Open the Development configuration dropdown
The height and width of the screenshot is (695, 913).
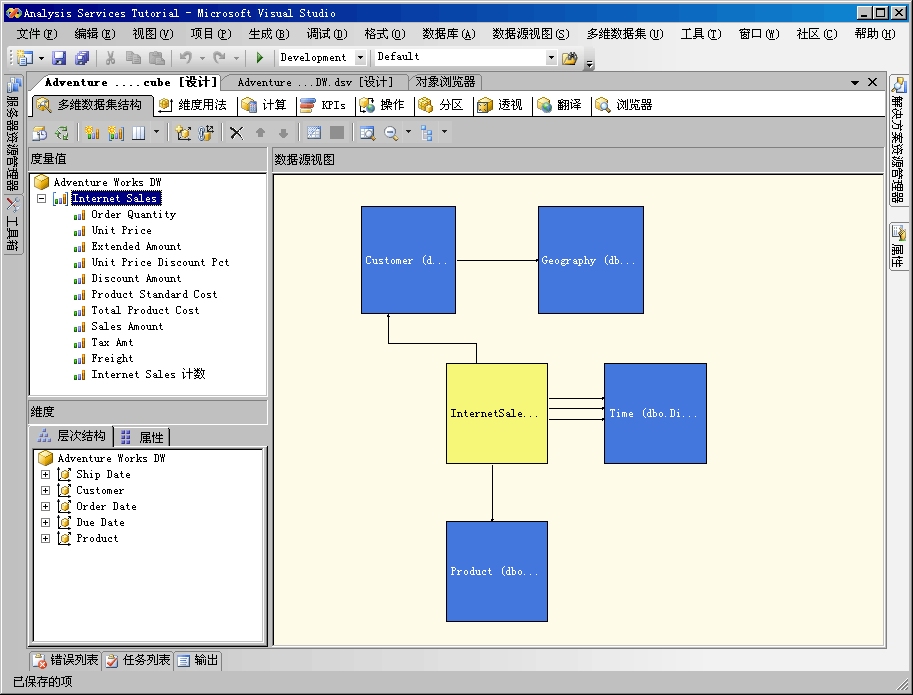(x=361, y=58)
